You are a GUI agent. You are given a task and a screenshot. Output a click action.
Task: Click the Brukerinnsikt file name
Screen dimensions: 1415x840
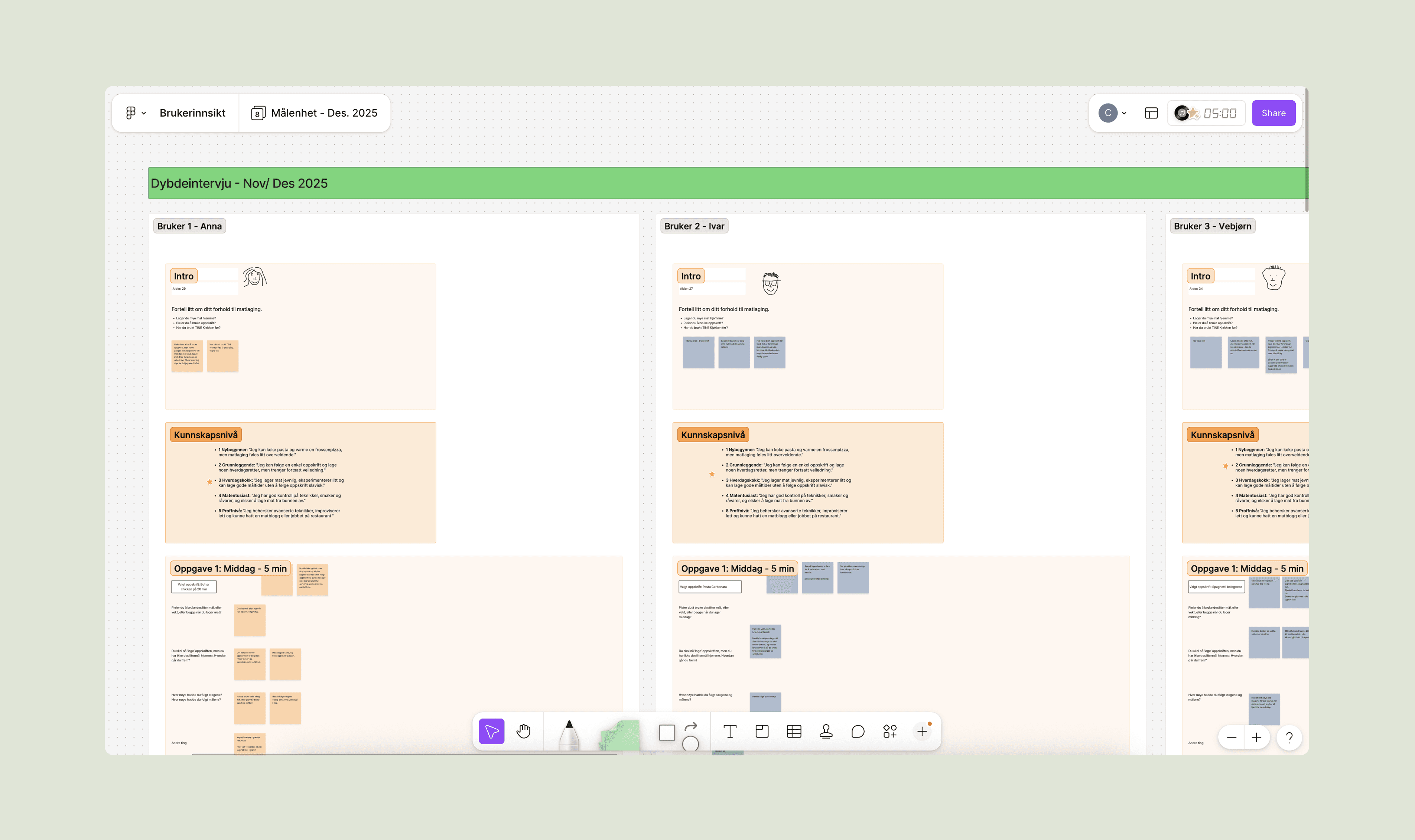tap(192, 113)
